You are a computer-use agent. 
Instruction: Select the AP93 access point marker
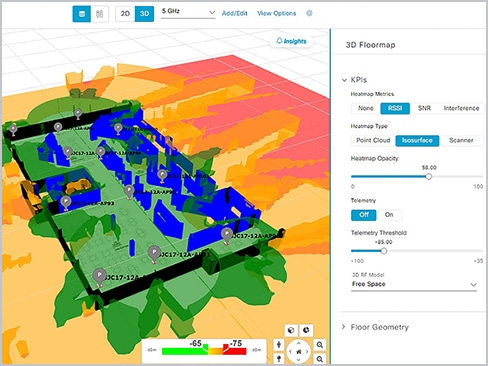(x=66, y=203)
